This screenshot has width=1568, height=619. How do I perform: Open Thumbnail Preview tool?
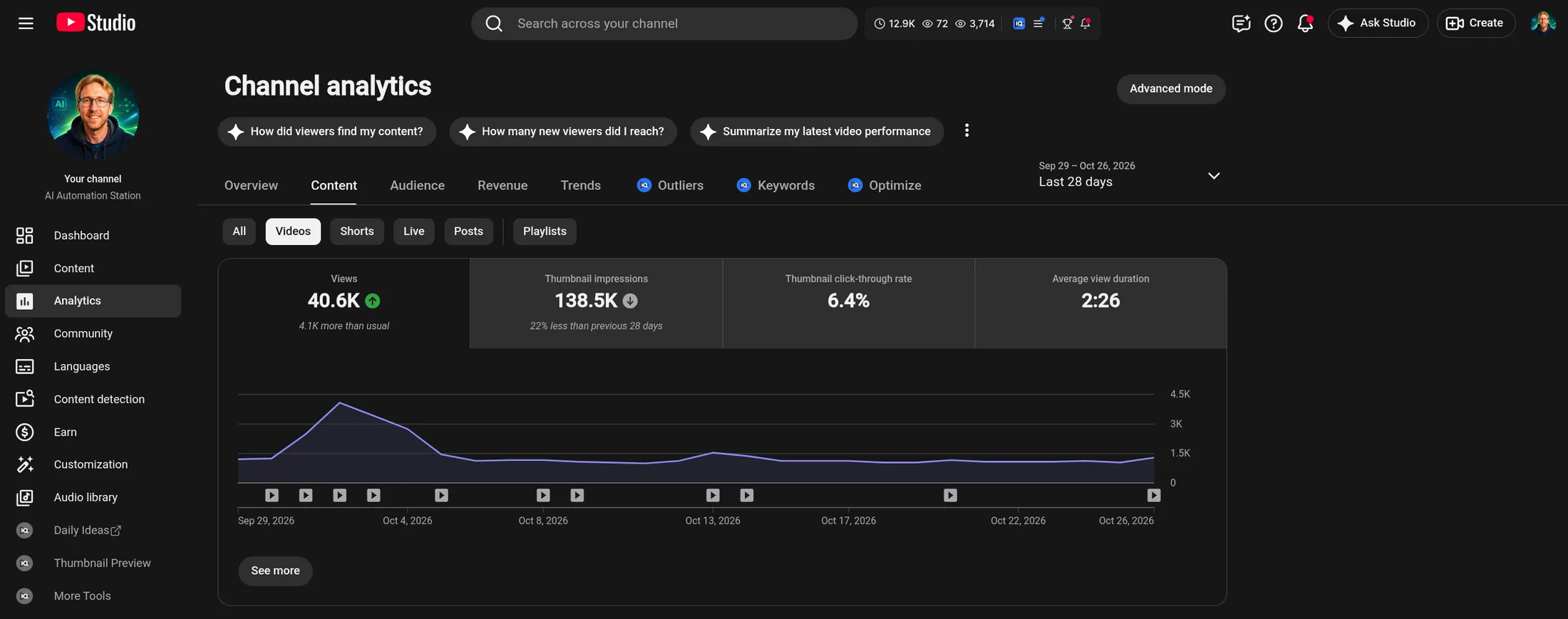point(93,563)
